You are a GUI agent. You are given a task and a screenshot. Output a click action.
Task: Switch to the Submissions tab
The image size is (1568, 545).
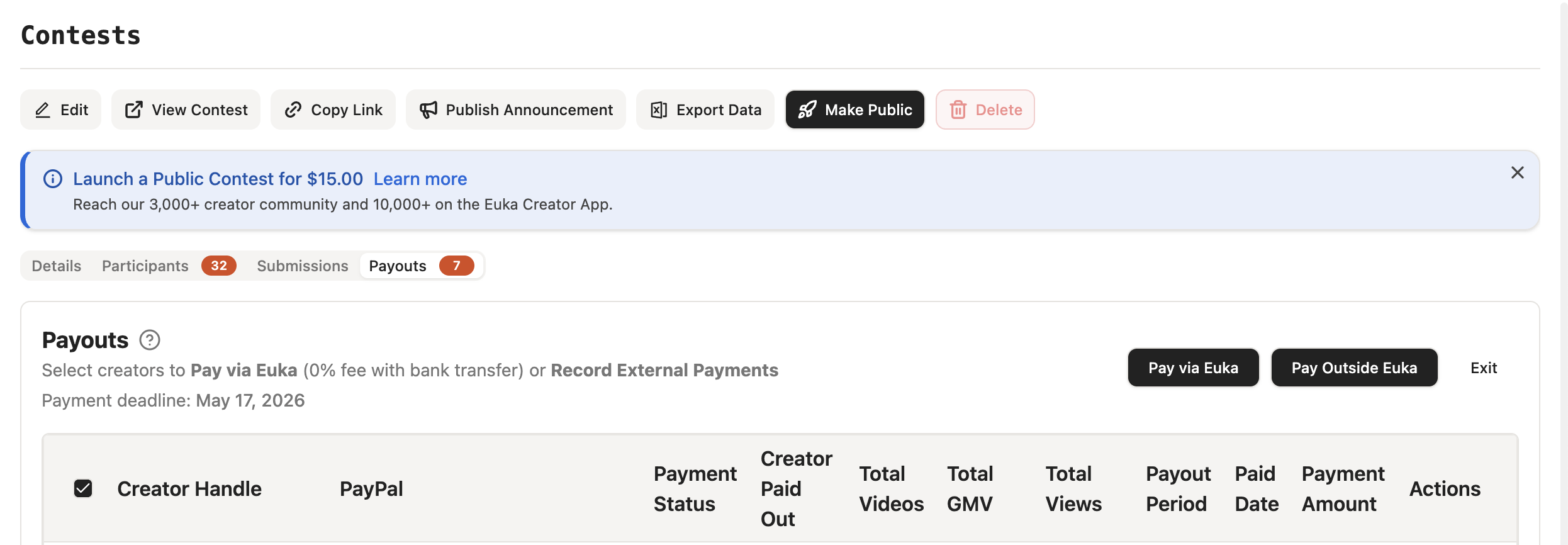303,266
